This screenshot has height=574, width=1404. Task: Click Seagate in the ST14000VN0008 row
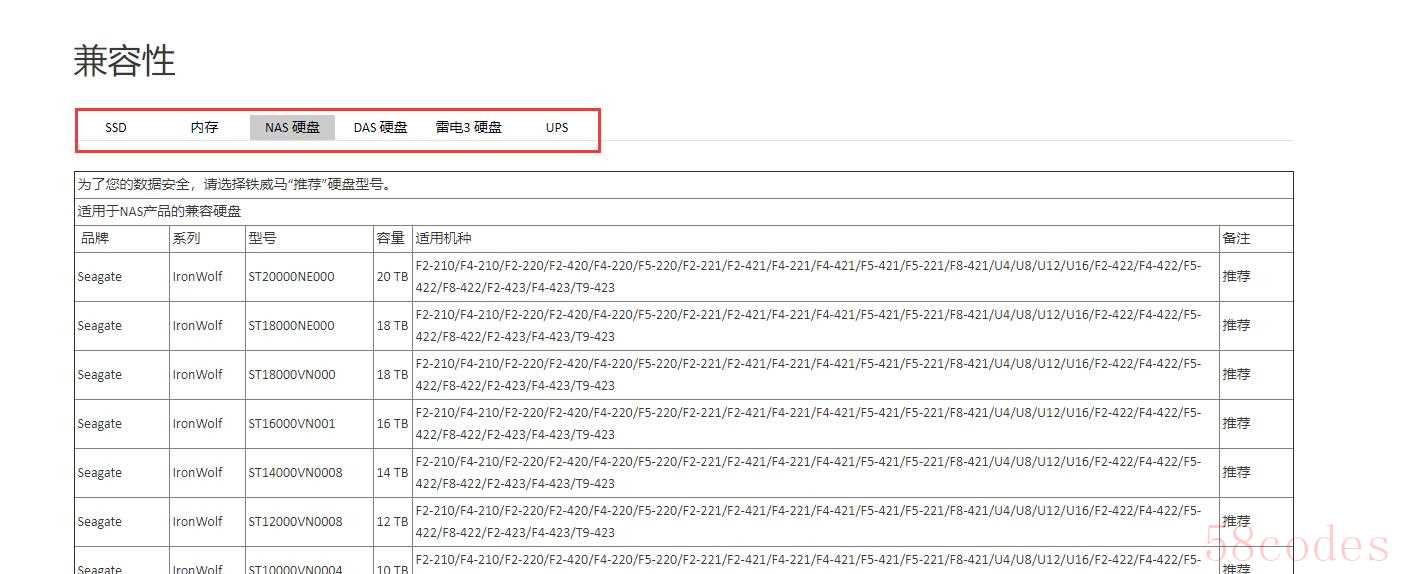tap(99, 473)
